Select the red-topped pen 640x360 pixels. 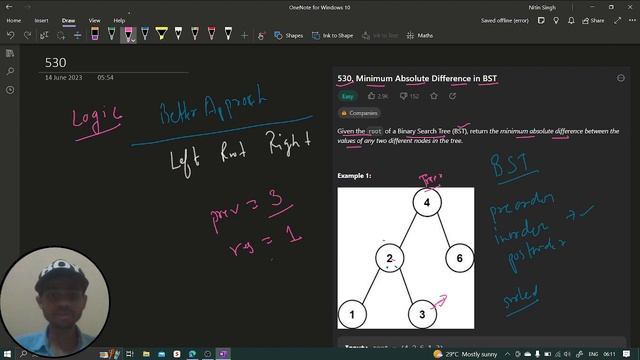click(x=211, y=33)
